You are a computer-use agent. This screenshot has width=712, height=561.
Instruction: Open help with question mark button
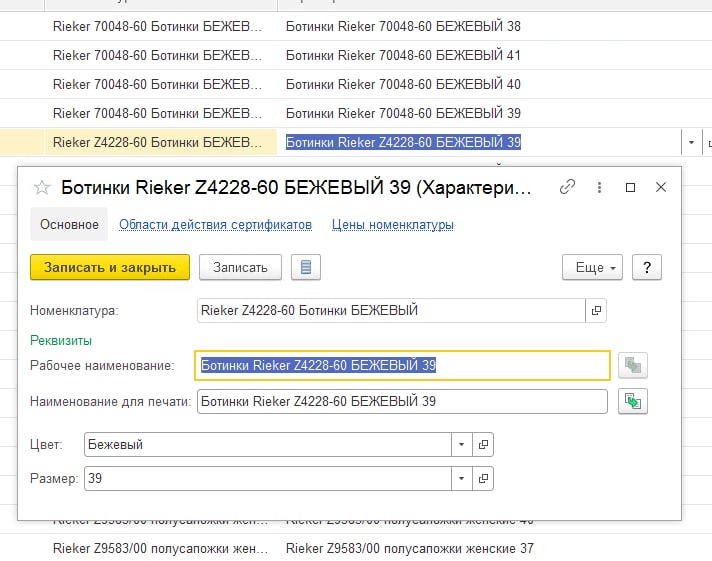pyautogui.click(x=647, y=267)
